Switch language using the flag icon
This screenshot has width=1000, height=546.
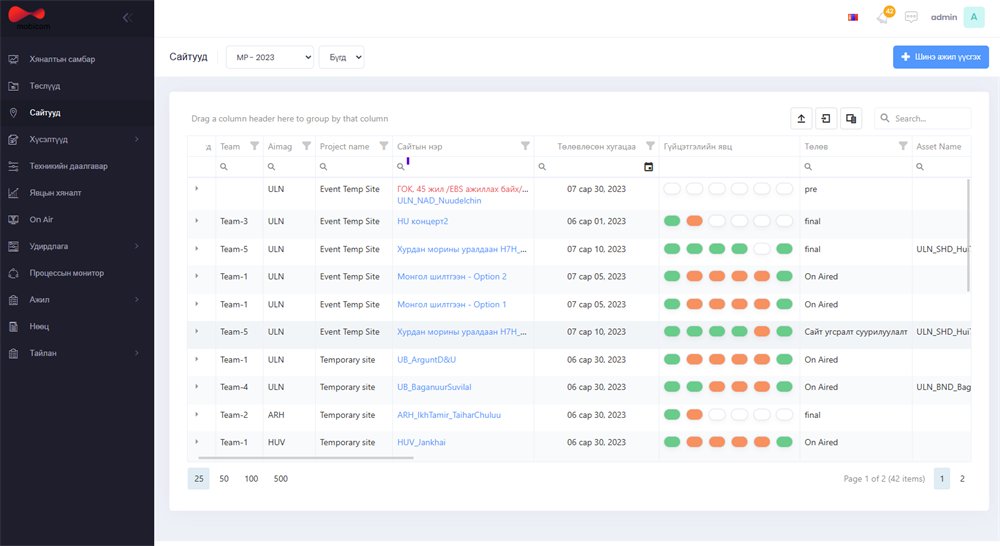click(853, 17)
